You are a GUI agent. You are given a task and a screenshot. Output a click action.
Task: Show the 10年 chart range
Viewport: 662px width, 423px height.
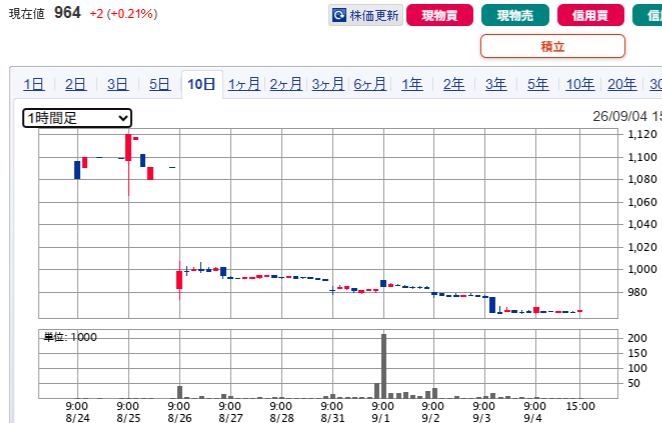580,84
